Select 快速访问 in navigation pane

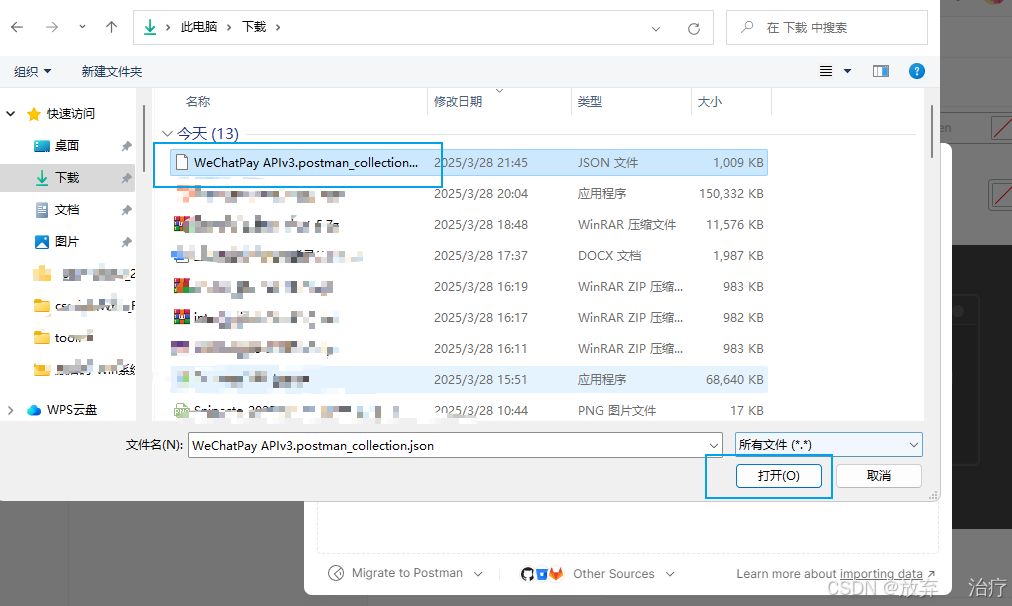coord(70,114)
